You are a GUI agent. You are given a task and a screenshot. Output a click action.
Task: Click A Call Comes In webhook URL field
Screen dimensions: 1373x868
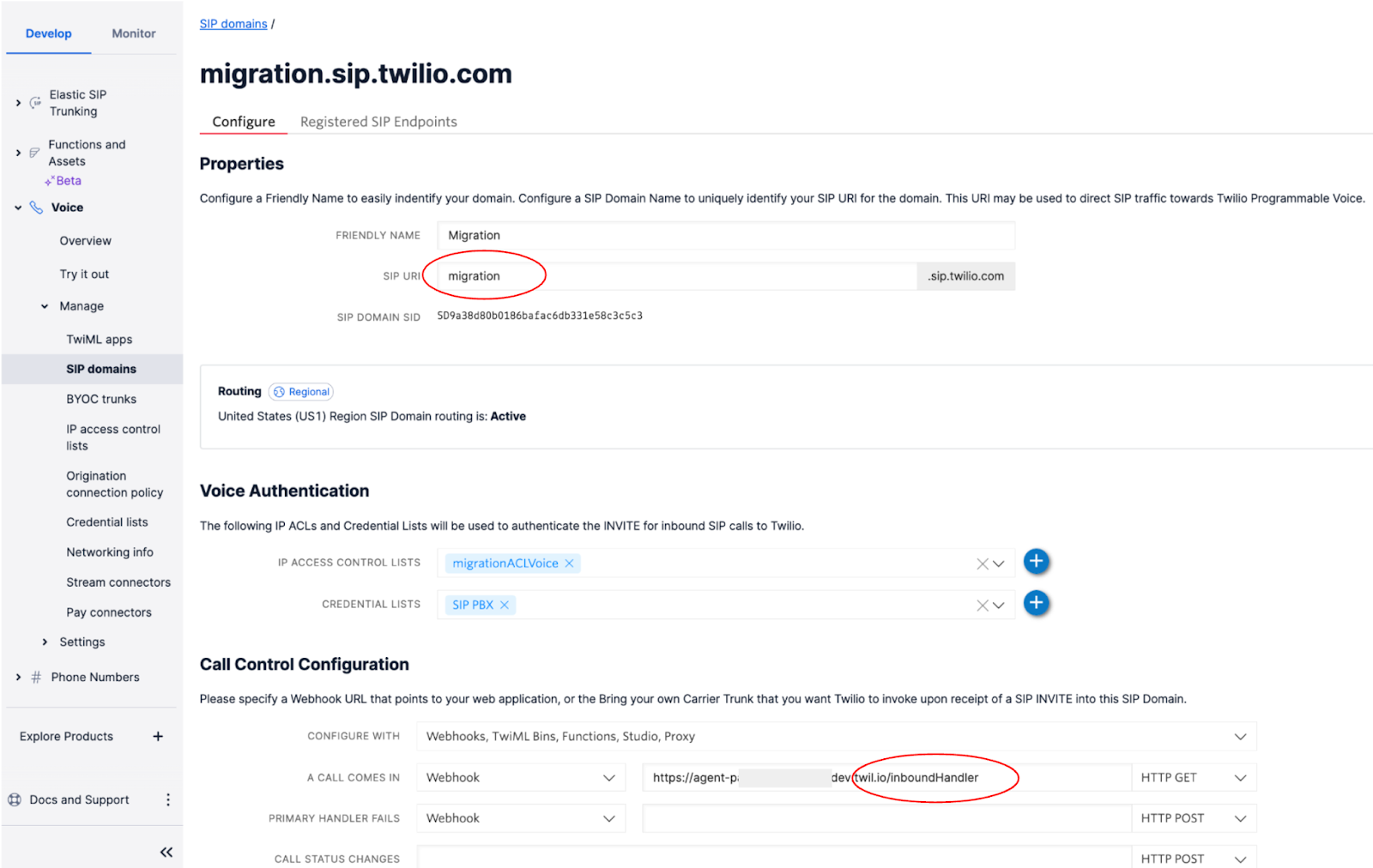887,777
